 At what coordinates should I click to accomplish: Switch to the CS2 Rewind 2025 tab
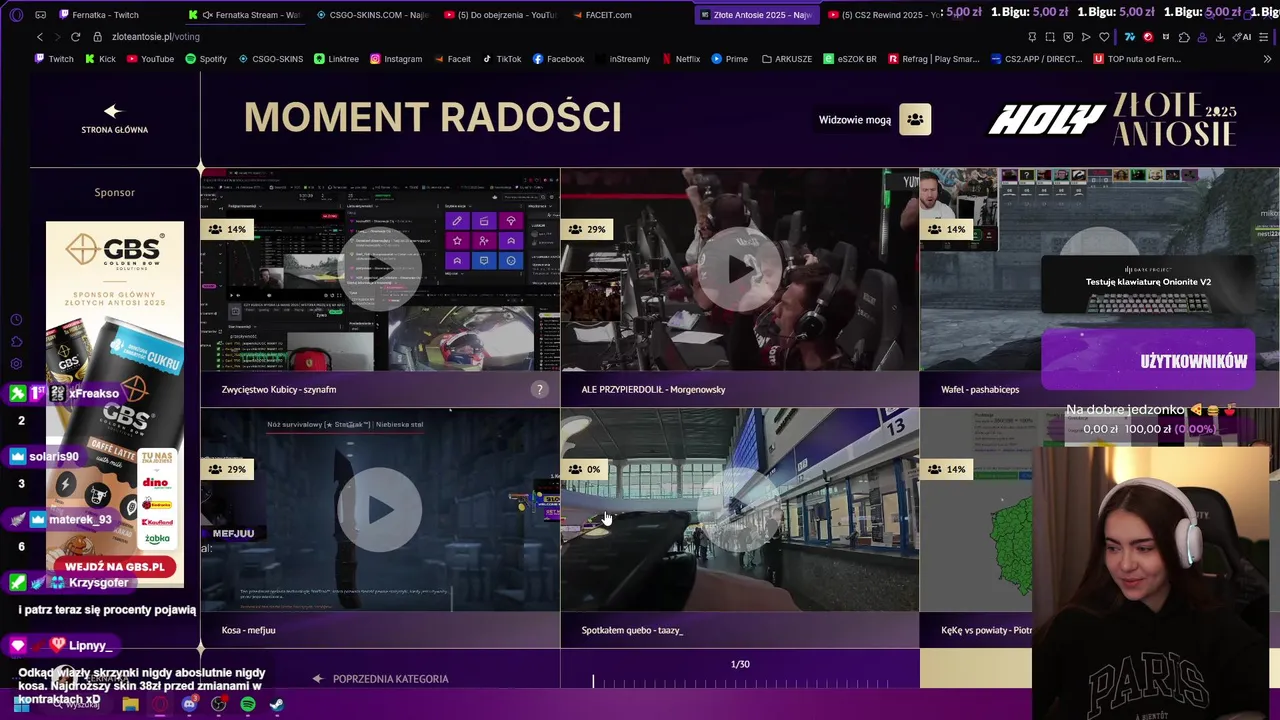(x=885, y=15)
